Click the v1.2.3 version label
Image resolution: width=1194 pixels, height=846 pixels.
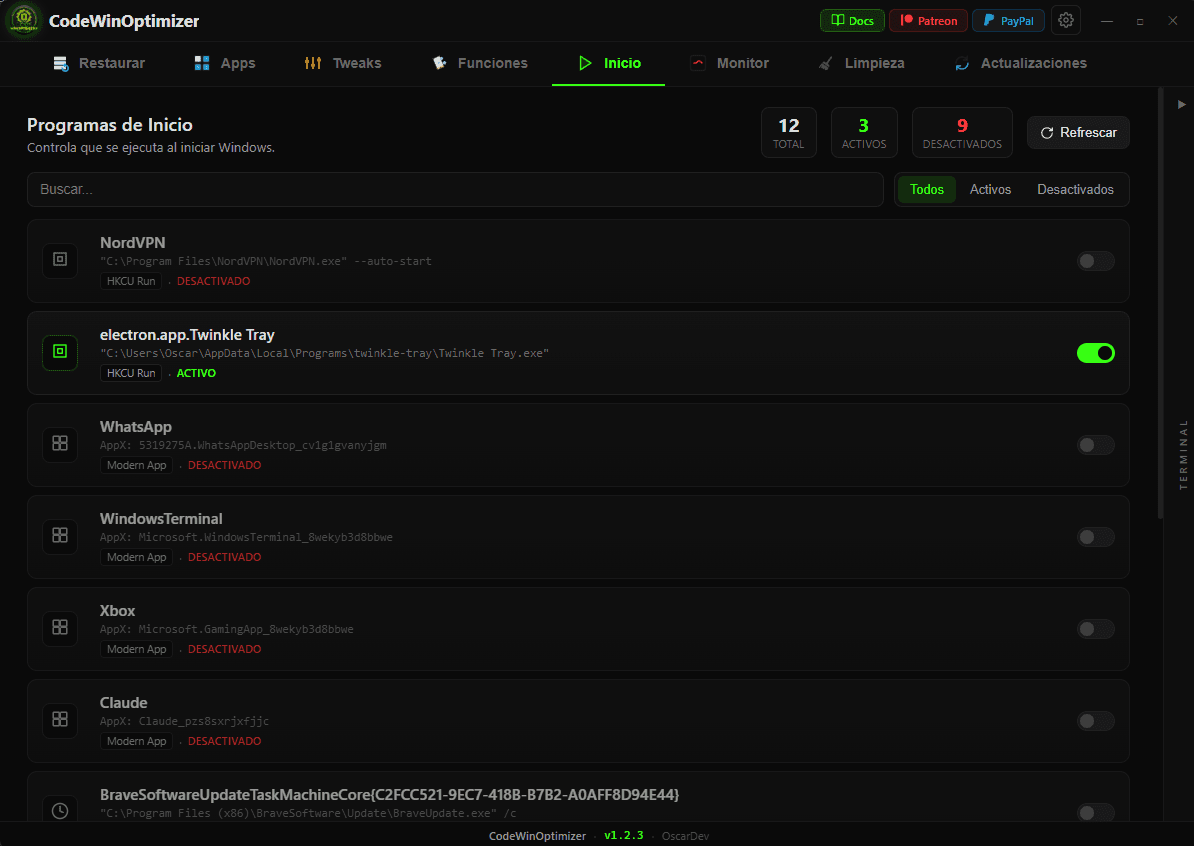624,835
